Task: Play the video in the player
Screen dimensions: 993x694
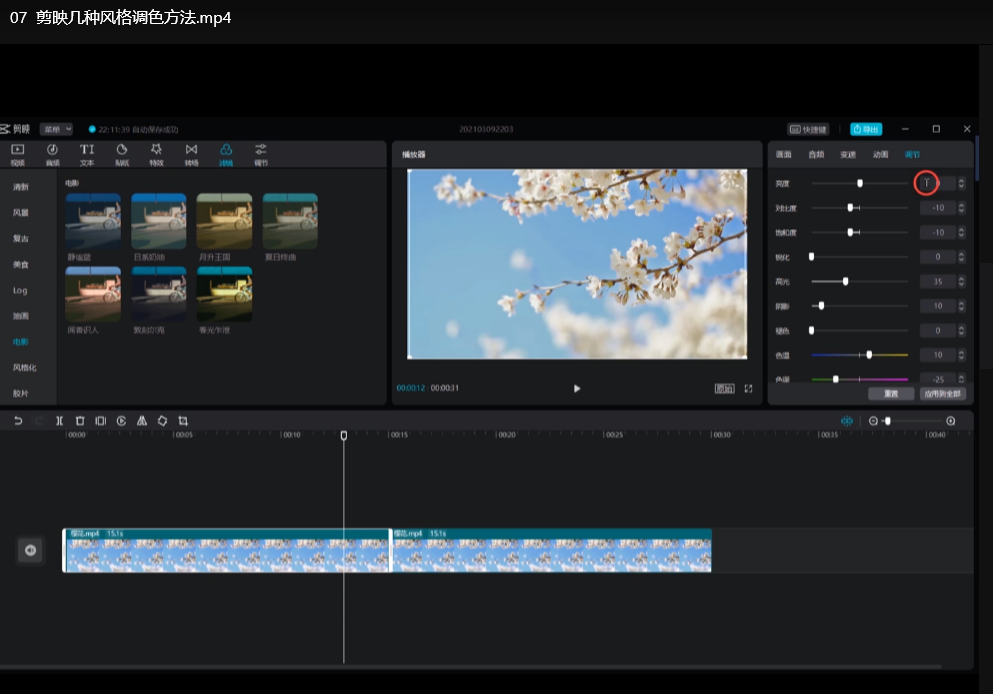Action: click(577, 388)
